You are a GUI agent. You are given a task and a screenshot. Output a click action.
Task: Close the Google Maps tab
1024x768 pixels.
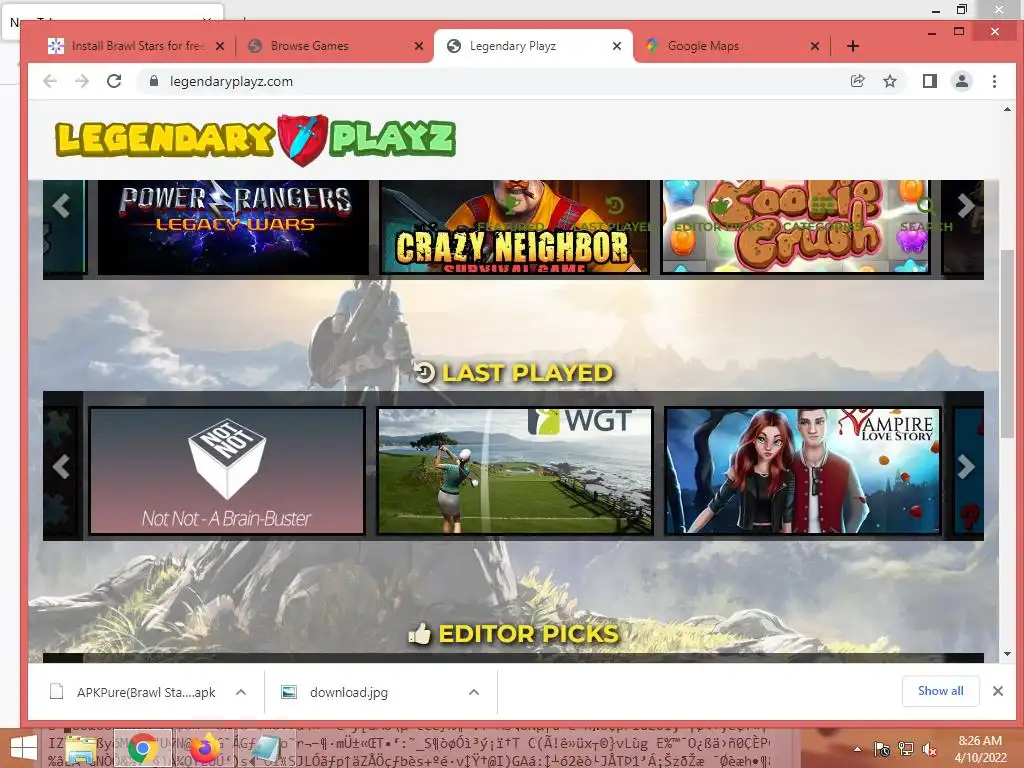pos(814,46)
